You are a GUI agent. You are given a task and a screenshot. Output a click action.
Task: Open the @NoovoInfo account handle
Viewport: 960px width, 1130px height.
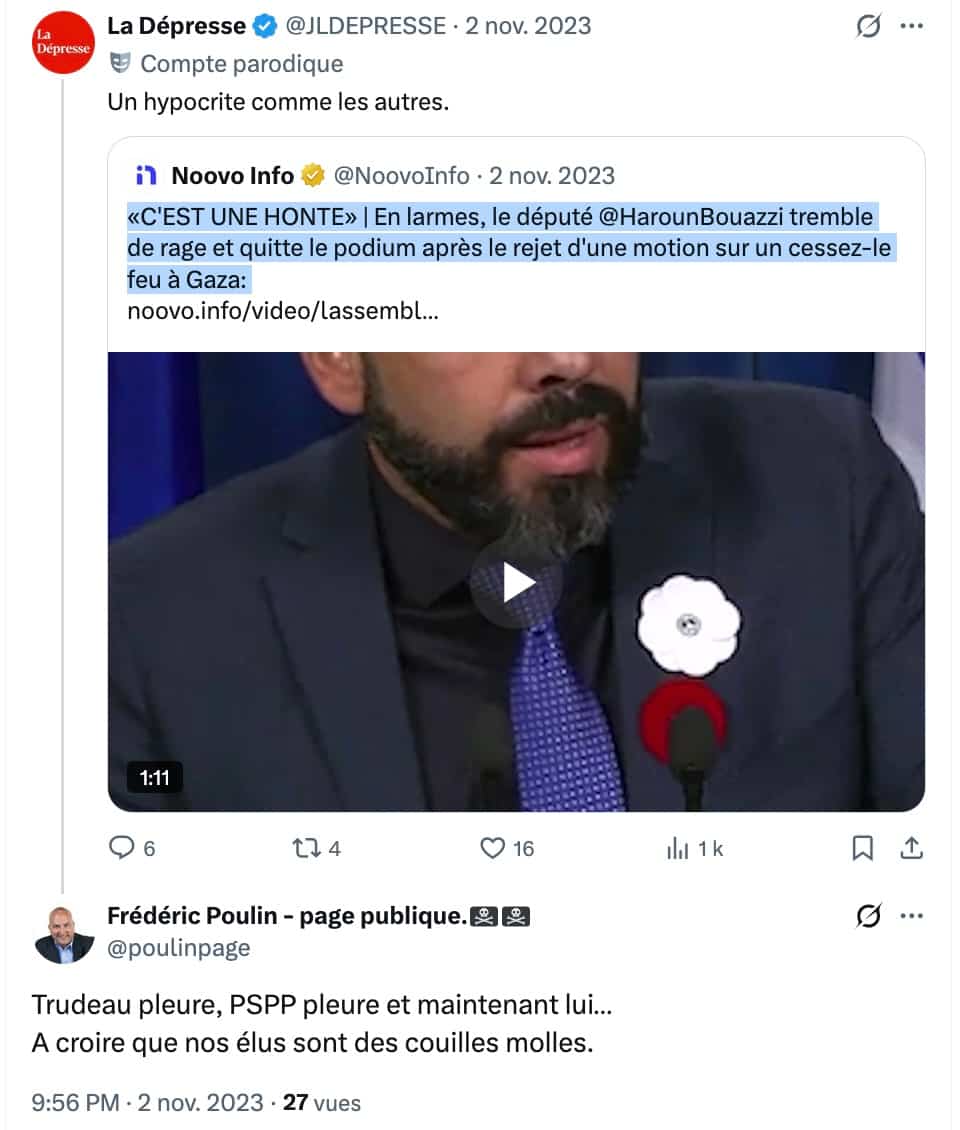pyautogui.click(x=401, y=176)
